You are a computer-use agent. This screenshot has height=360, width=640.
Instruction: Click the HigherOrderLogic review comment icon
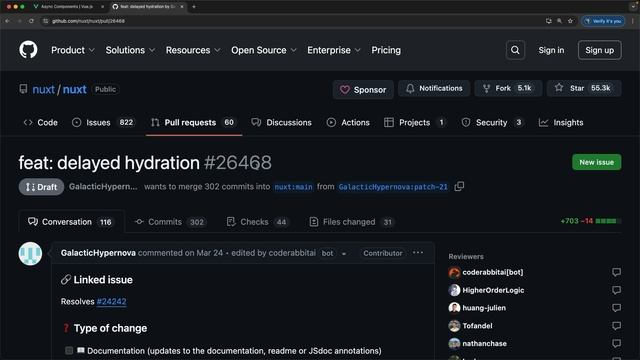[x=616, y=290]
